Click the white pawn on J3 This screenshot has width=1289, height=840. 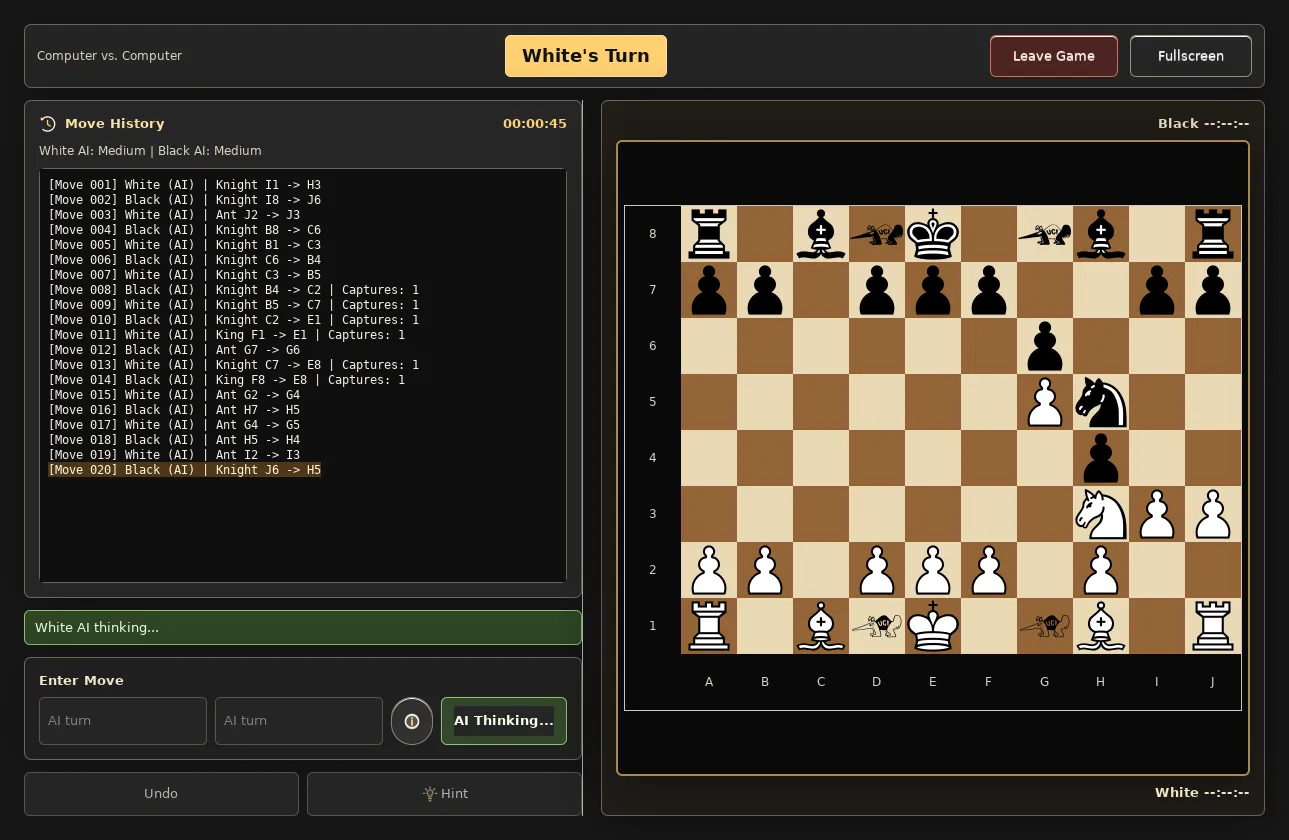[1213, 514]
